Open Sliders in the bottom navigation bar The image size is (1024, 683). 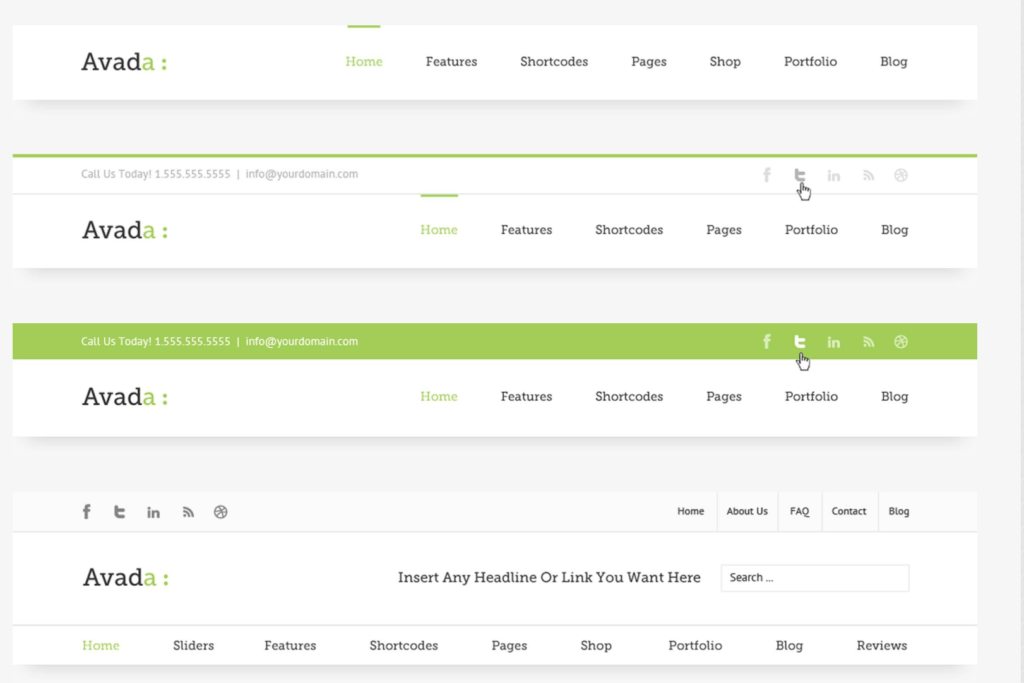193,645
